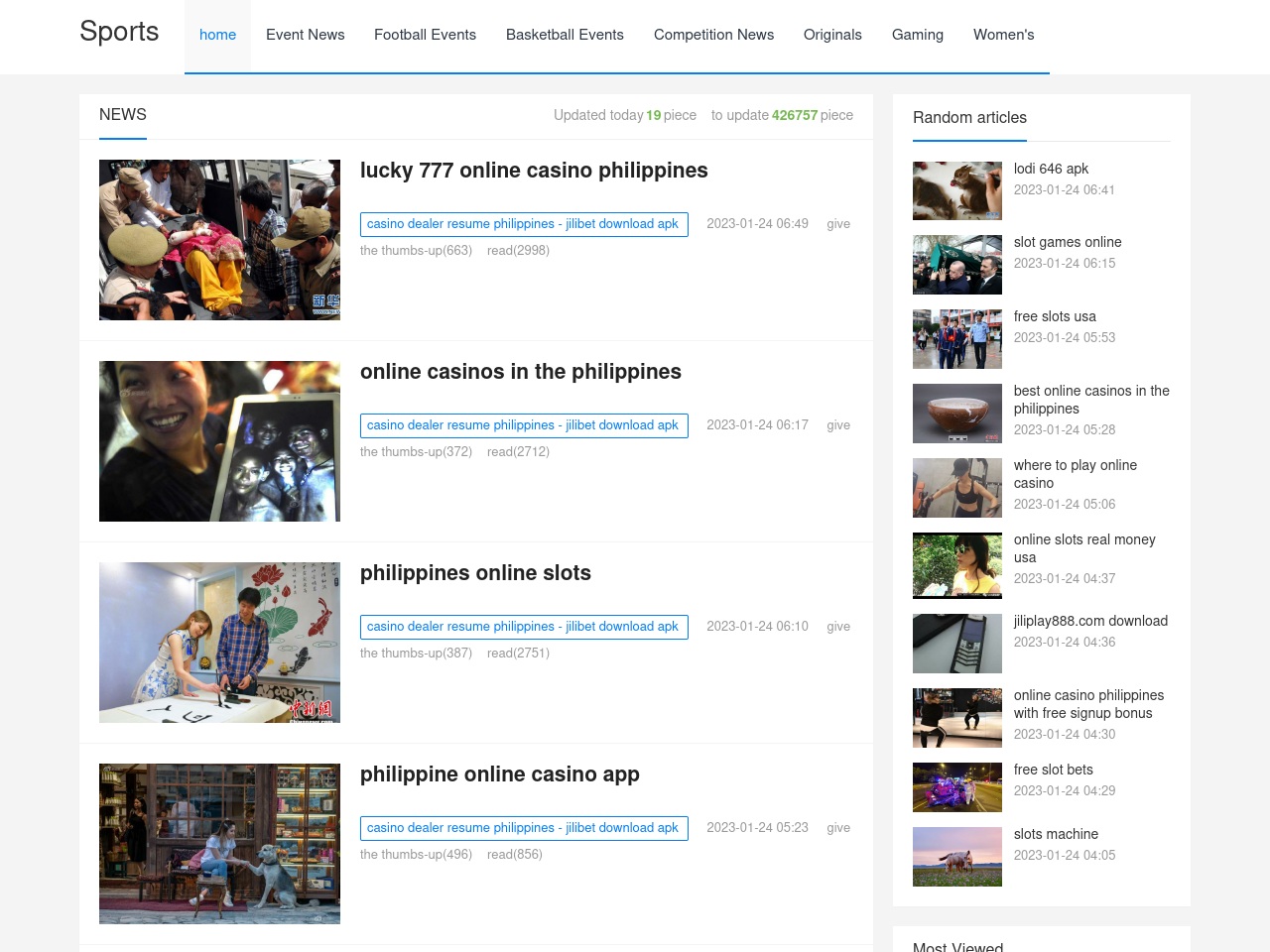Click thumbnail beside 'free slot bets'
This screenshot has height=952, width=1270.
click(x=957, y=787)
